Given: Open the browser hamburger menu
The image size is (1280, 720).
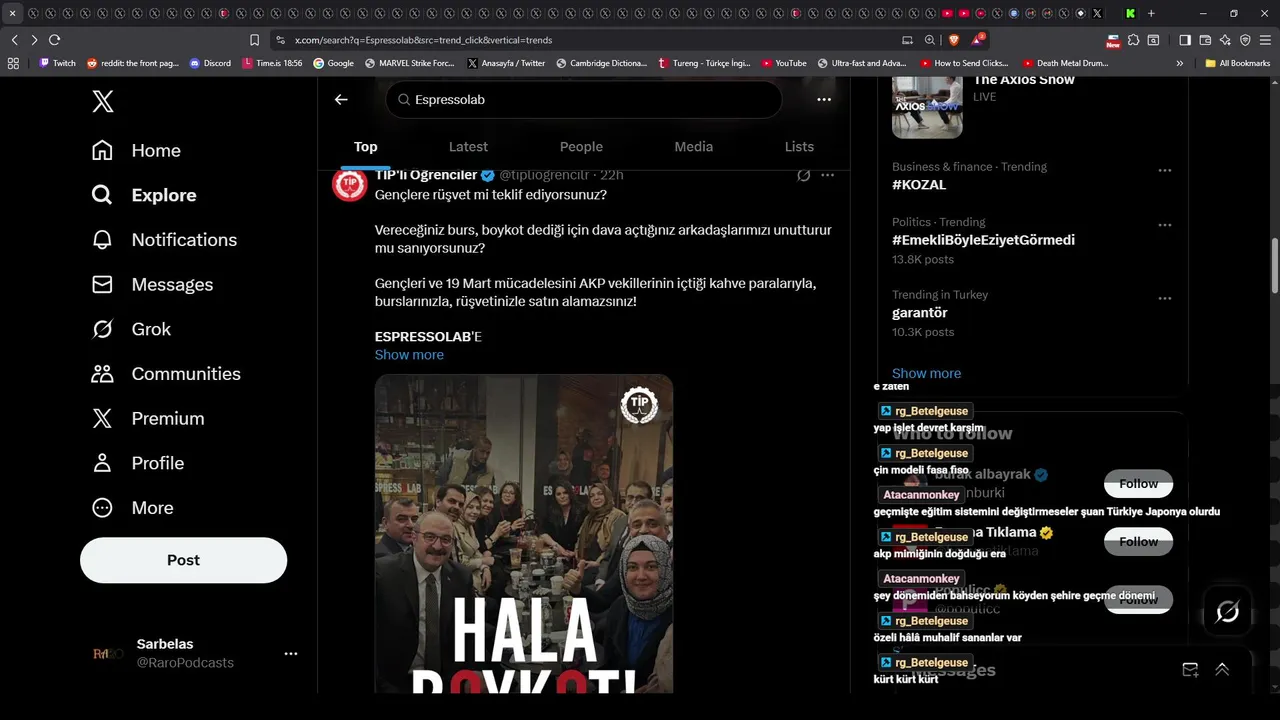Looking at the screenshot, I should point(1265,40).
